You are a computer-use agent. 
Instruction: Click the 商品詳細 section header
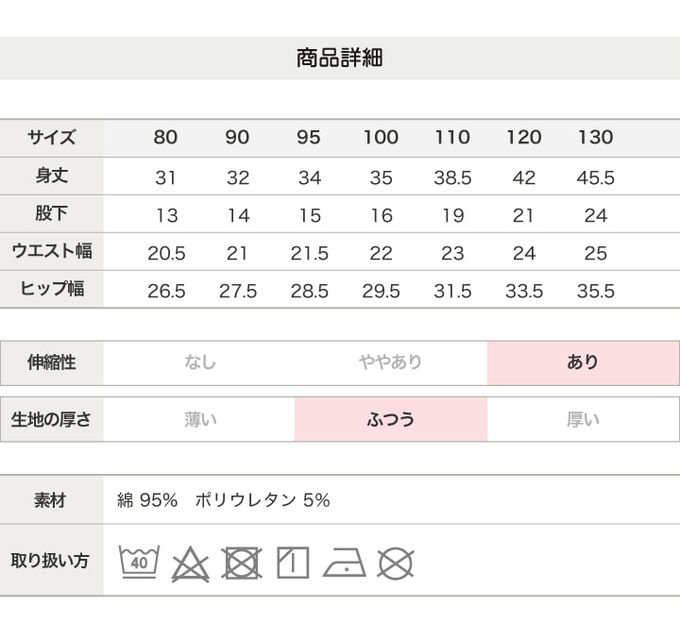[340, 59]
